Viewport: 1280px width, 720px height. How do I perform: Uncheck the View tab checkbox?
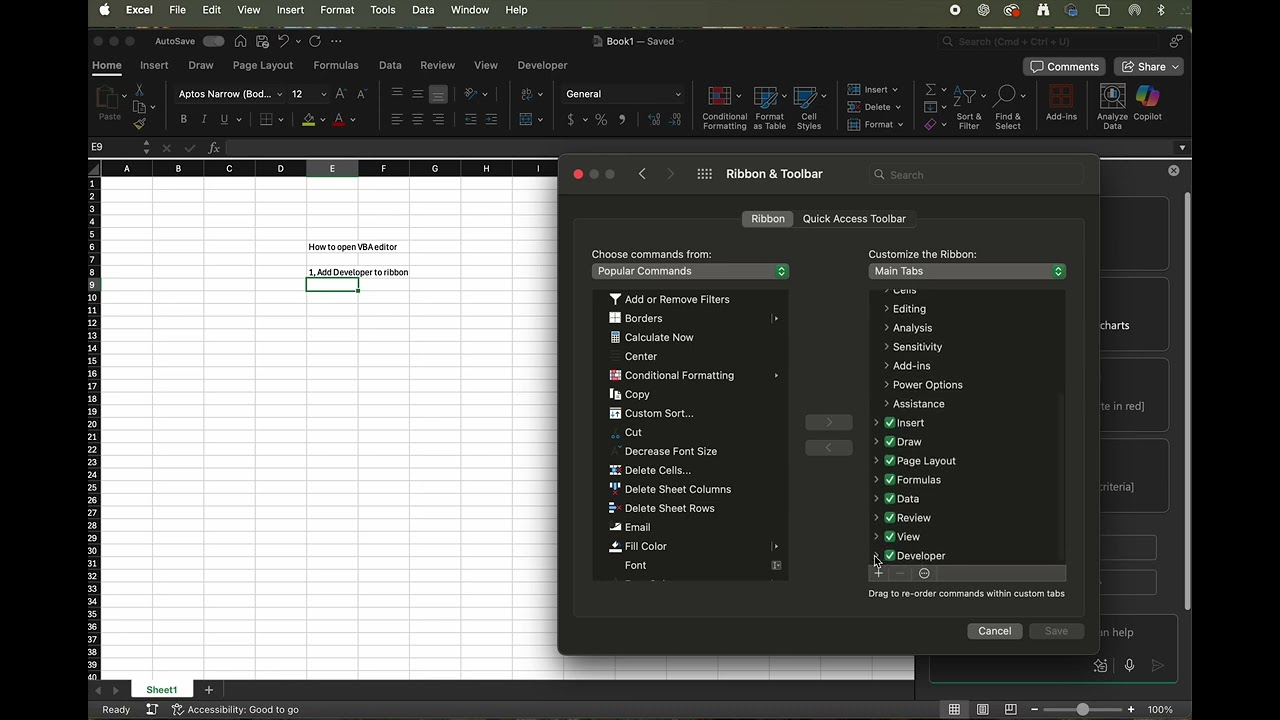coord(890,537)
